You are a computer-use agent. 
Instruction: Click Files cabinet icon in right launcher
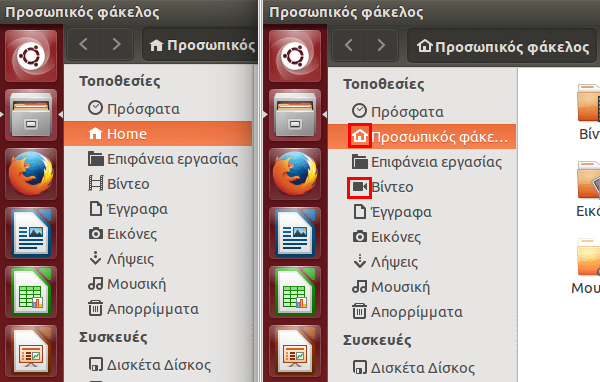pyautogui.click(x=295, y=115)
